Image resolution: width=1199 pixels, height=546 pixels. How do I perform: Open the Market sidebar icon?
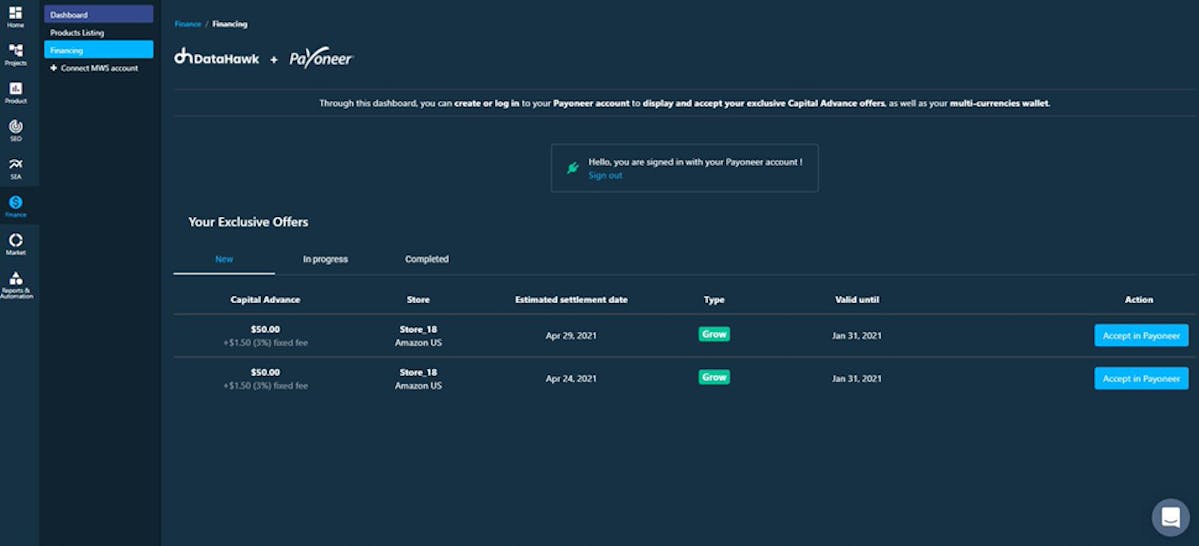coord(15,240)
